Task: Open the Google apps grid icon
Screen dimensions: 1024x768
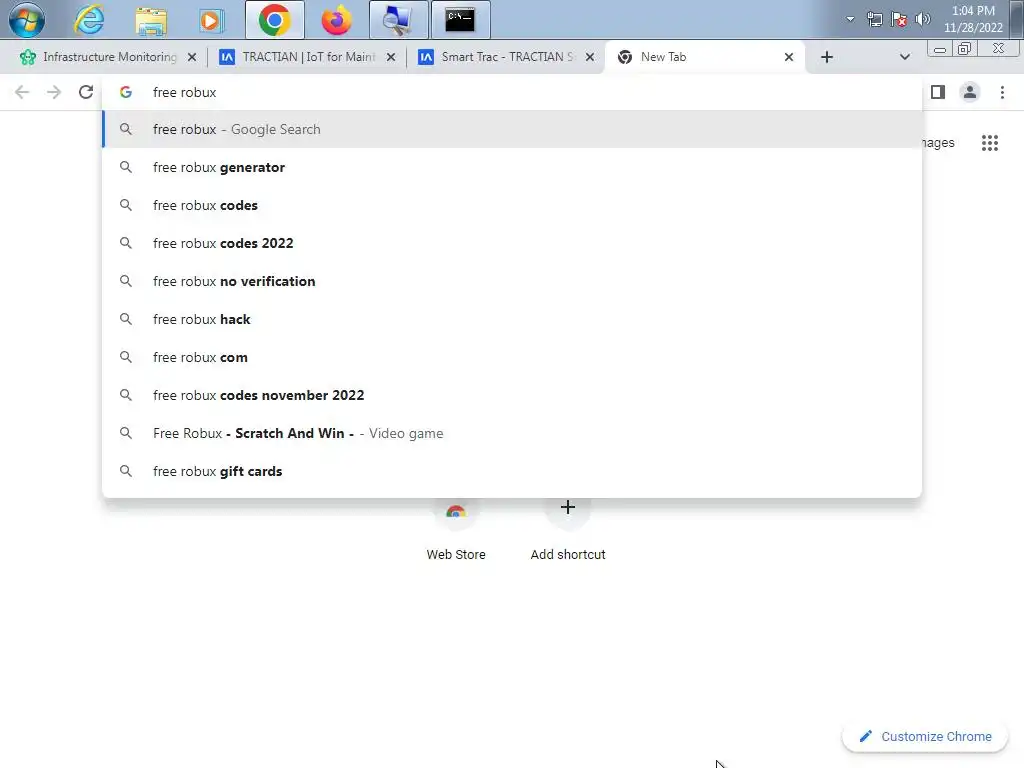Action: pyautogui.click(x=989, y=143)
